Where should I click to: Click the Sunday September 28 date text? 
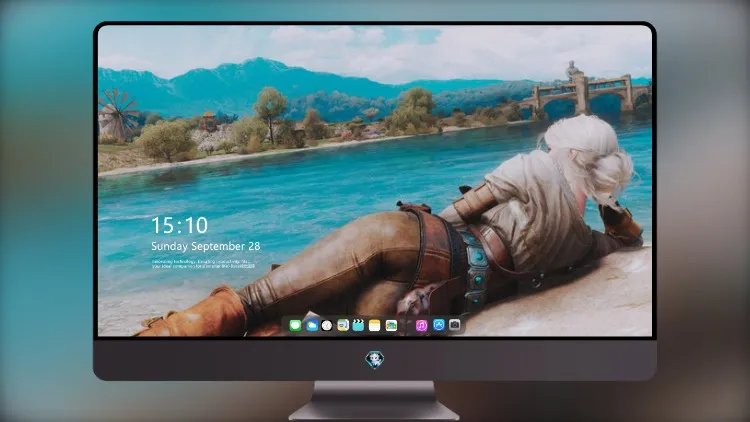click(x=206, y=246)
